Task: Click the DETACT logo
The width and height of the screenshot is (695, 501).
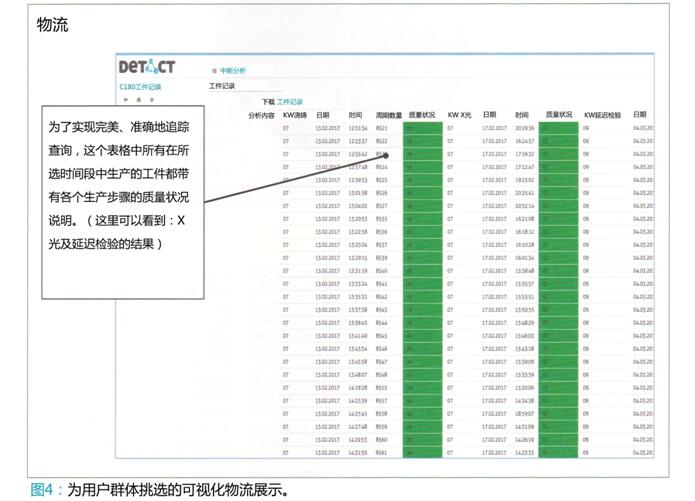Action: (147, 67)
